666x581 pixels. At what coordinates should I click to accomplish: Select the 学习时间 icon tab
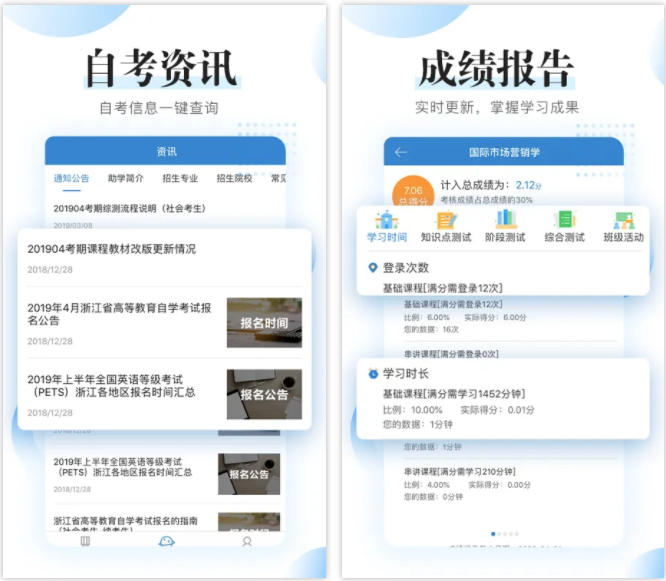tap(386, 227)
